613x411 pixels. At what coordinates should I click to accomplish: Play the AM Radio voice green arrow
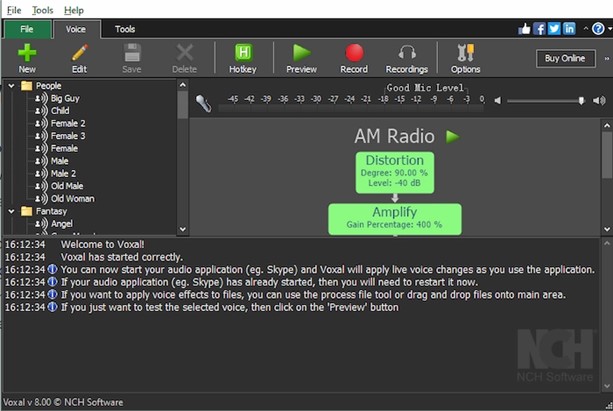point(452,136)
